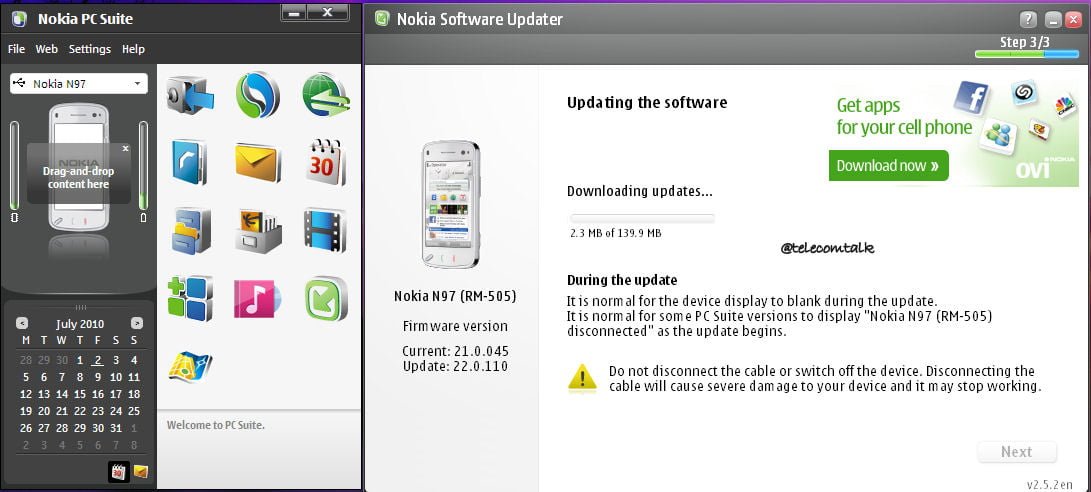Viewport: 1091px width, 492px height.
Task: Click the Get apps for your cell phone banner
Action: point(953,132)
